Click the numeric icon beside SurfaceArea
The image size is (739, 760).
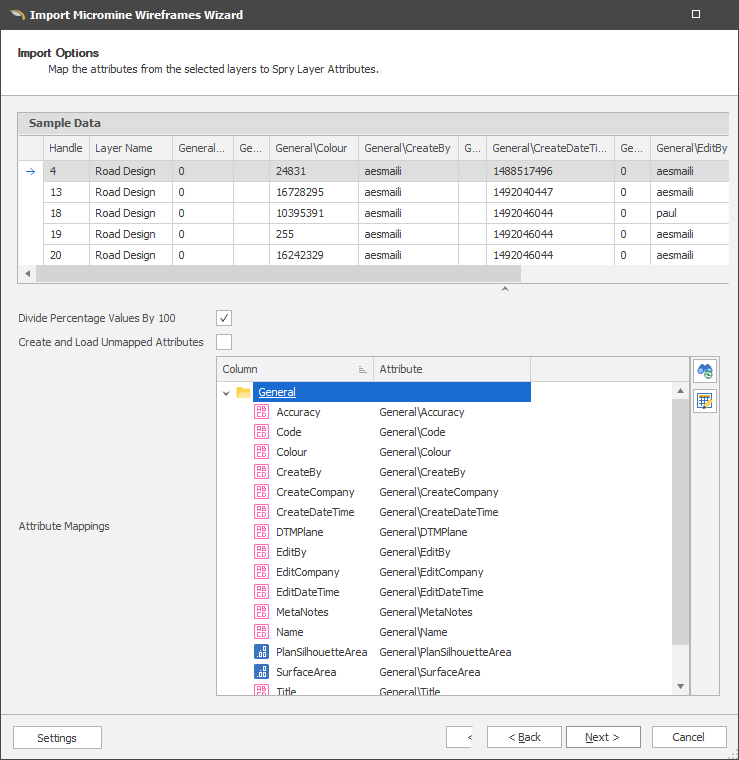(x=261, y=672)
